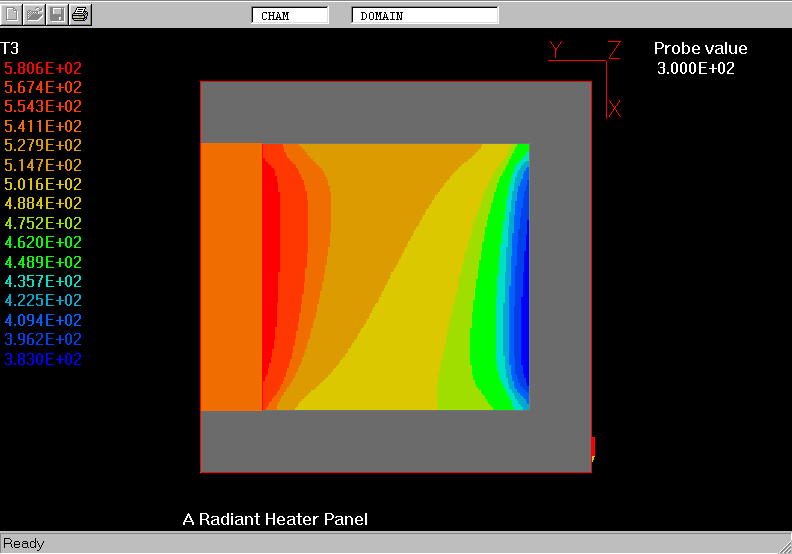
Task: Click the 3.830E+02 blue legend value
Action: 44,359
